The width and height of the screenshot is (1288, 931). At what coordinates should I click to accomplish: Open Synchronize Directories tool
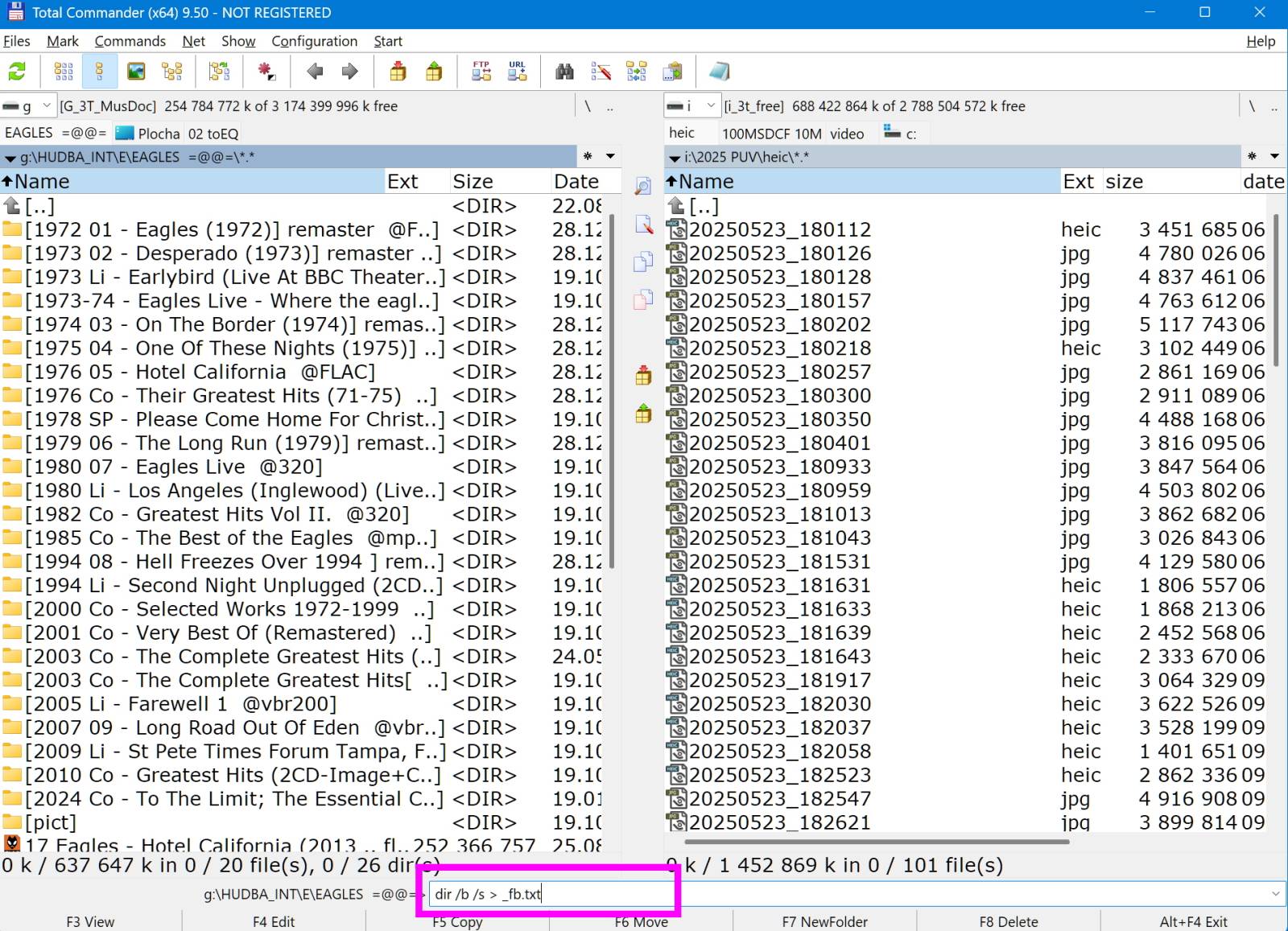tap(636, 72)
